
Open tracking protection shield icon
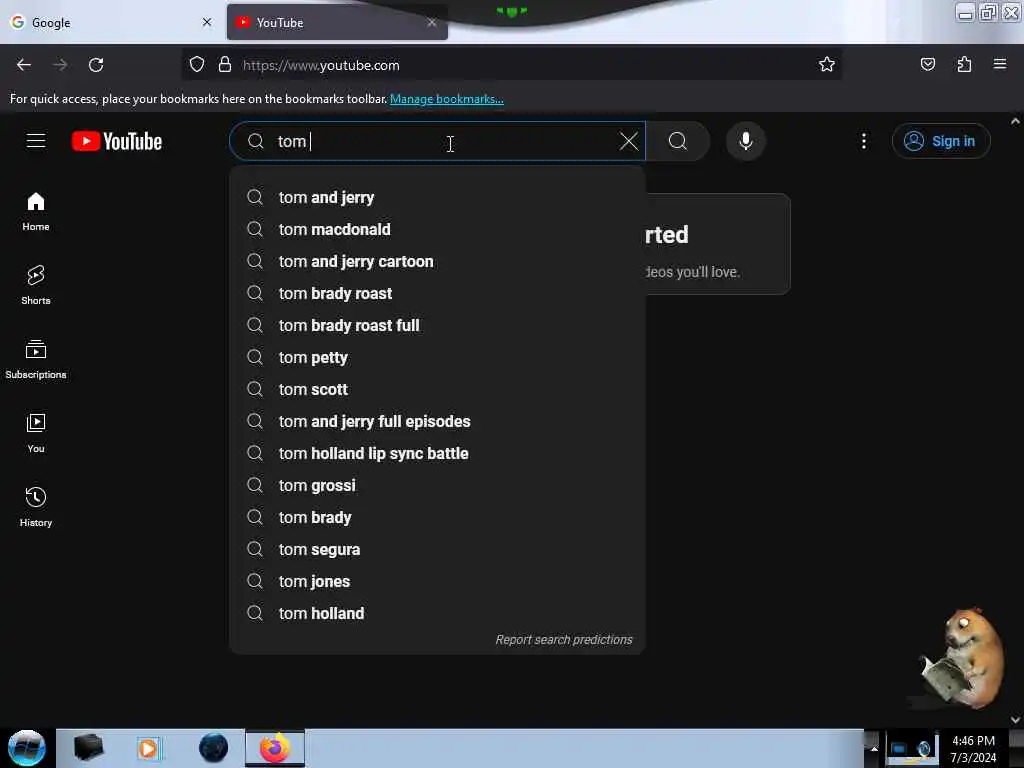(x=197, y=65)
